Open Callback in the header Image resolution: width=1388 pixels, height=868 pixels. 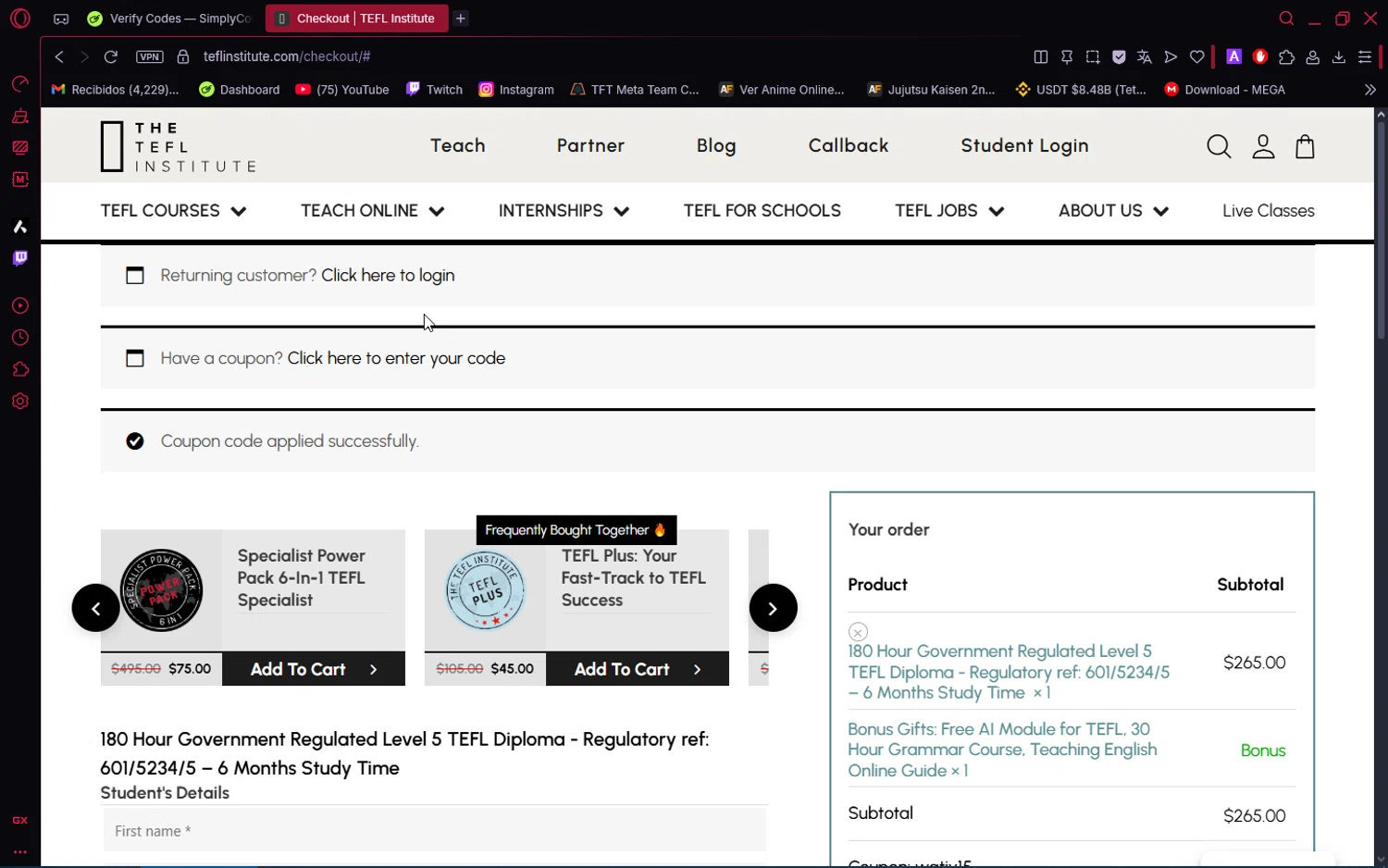[x=848, y=145]
